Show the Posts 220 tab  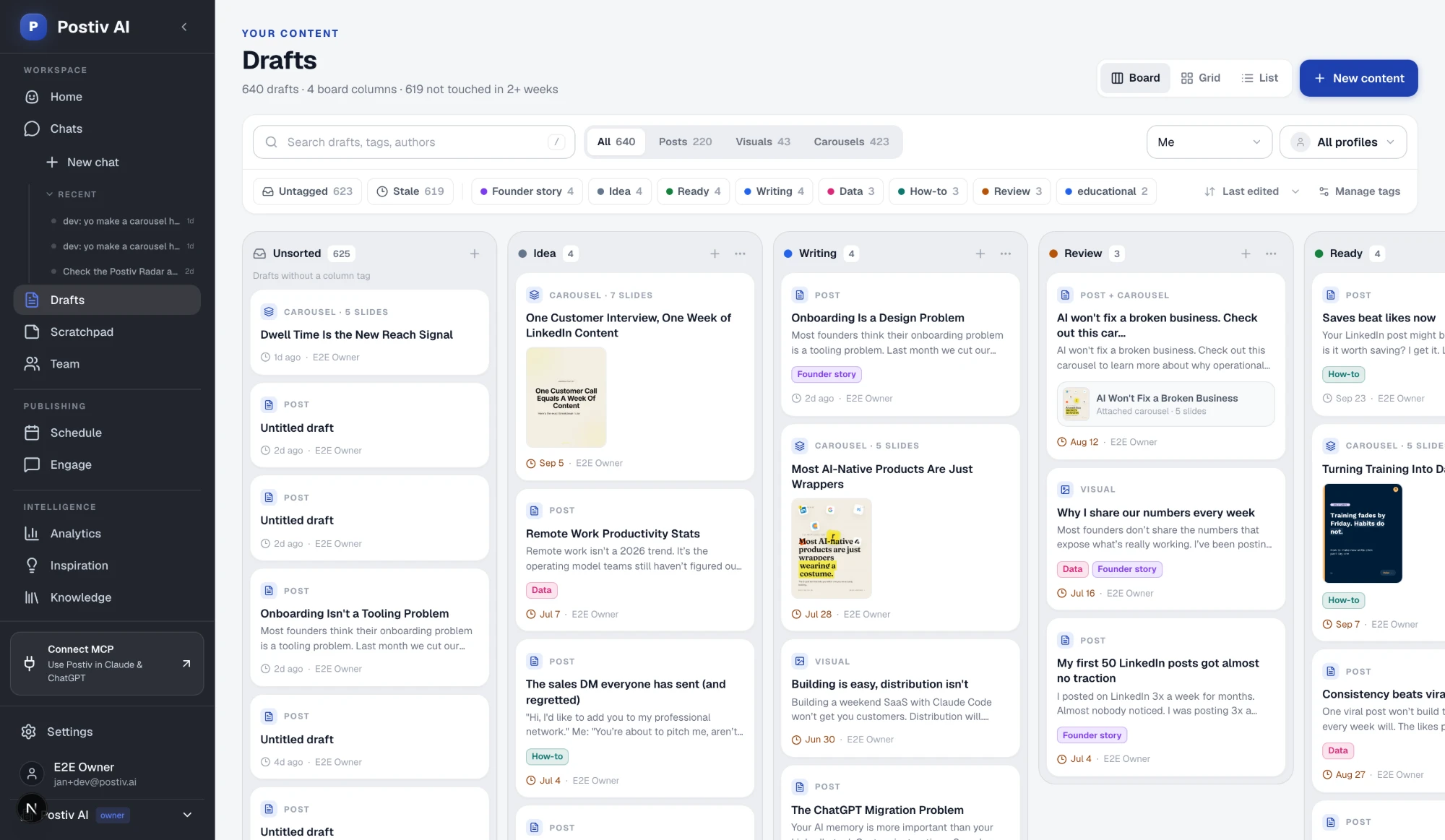685,142
